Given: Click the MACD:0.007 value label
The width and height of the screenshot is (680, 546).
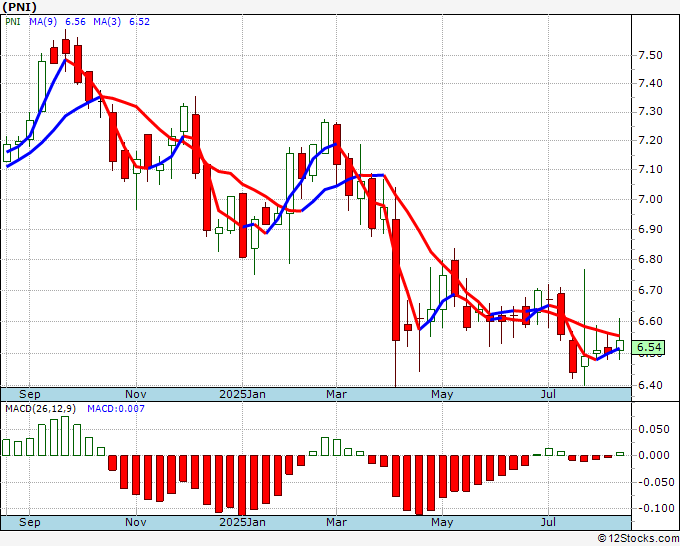Looking at the screenshot, I should [x=116, y=409].
